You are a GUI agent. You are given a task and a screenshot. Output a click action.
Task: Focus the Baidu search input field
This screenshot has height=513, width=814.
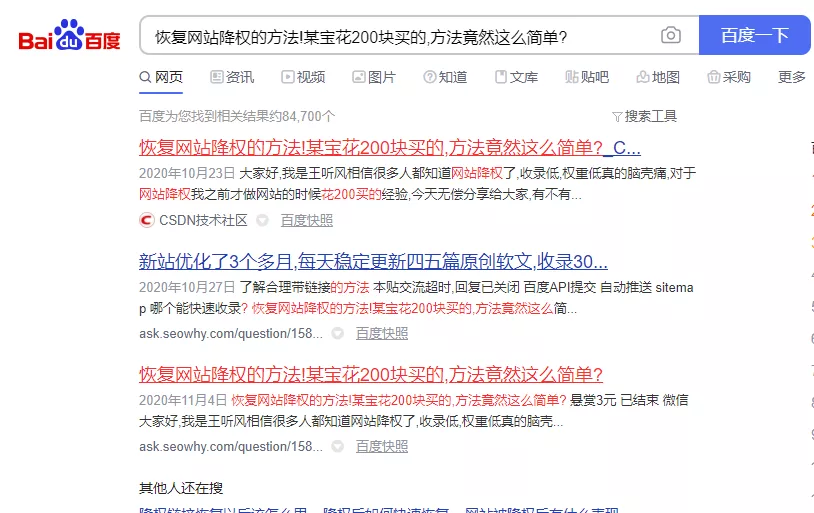click(419, 35)
